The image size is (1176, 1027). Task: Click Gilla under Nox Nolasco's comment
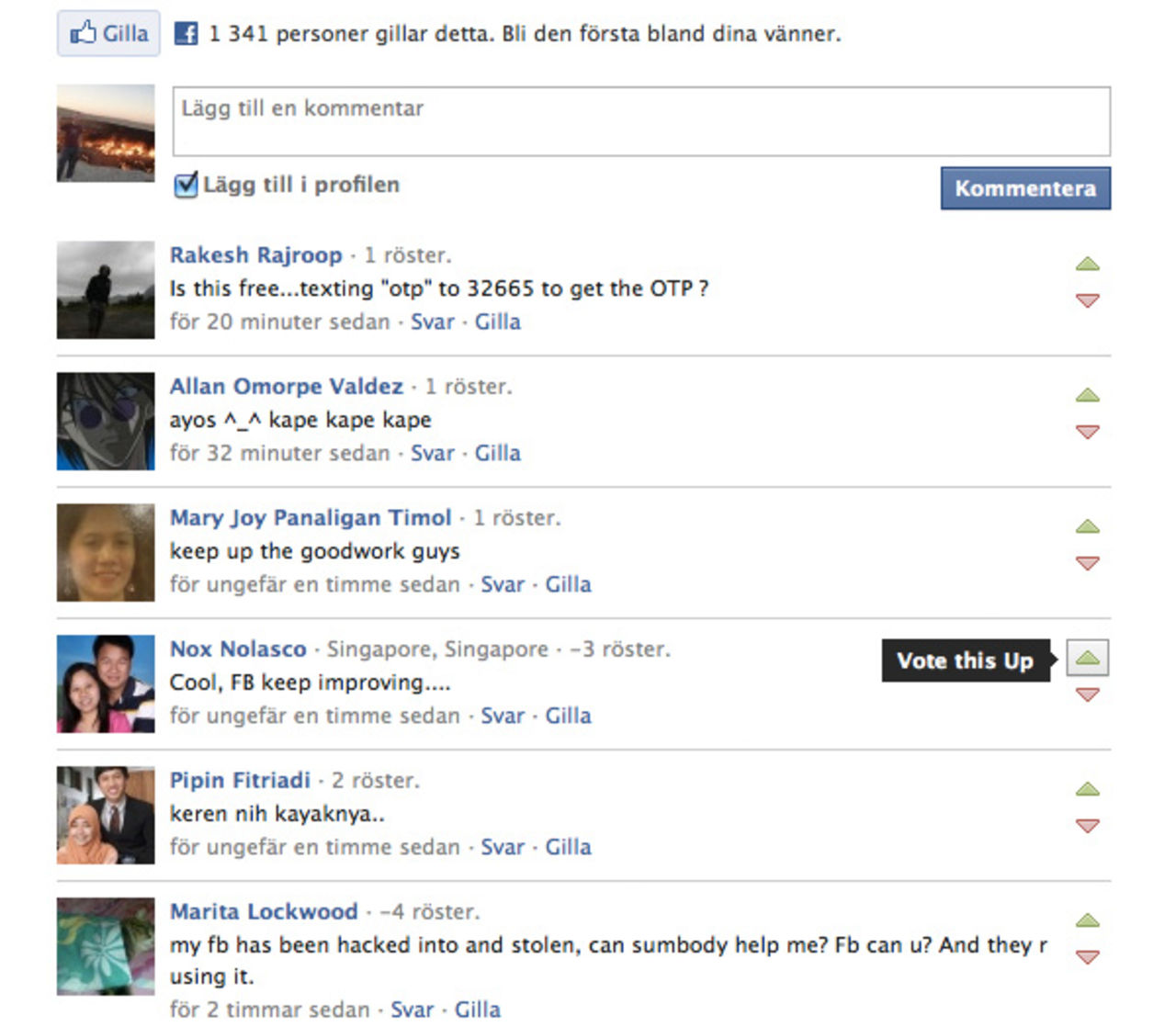tap(567, 716)
